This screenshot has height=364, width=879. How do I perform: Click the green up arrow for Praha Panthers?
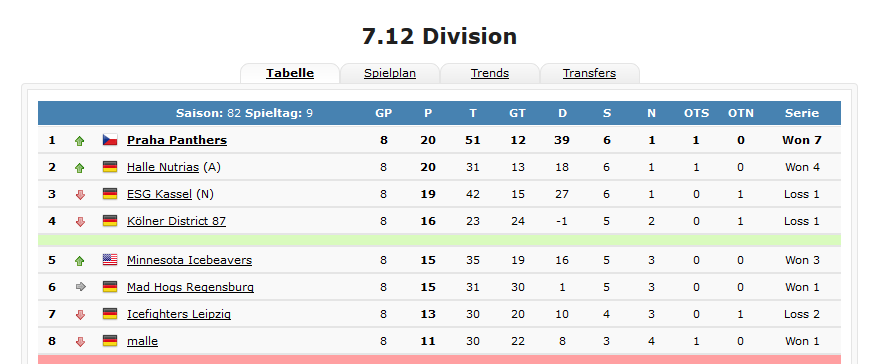[80, 141]
